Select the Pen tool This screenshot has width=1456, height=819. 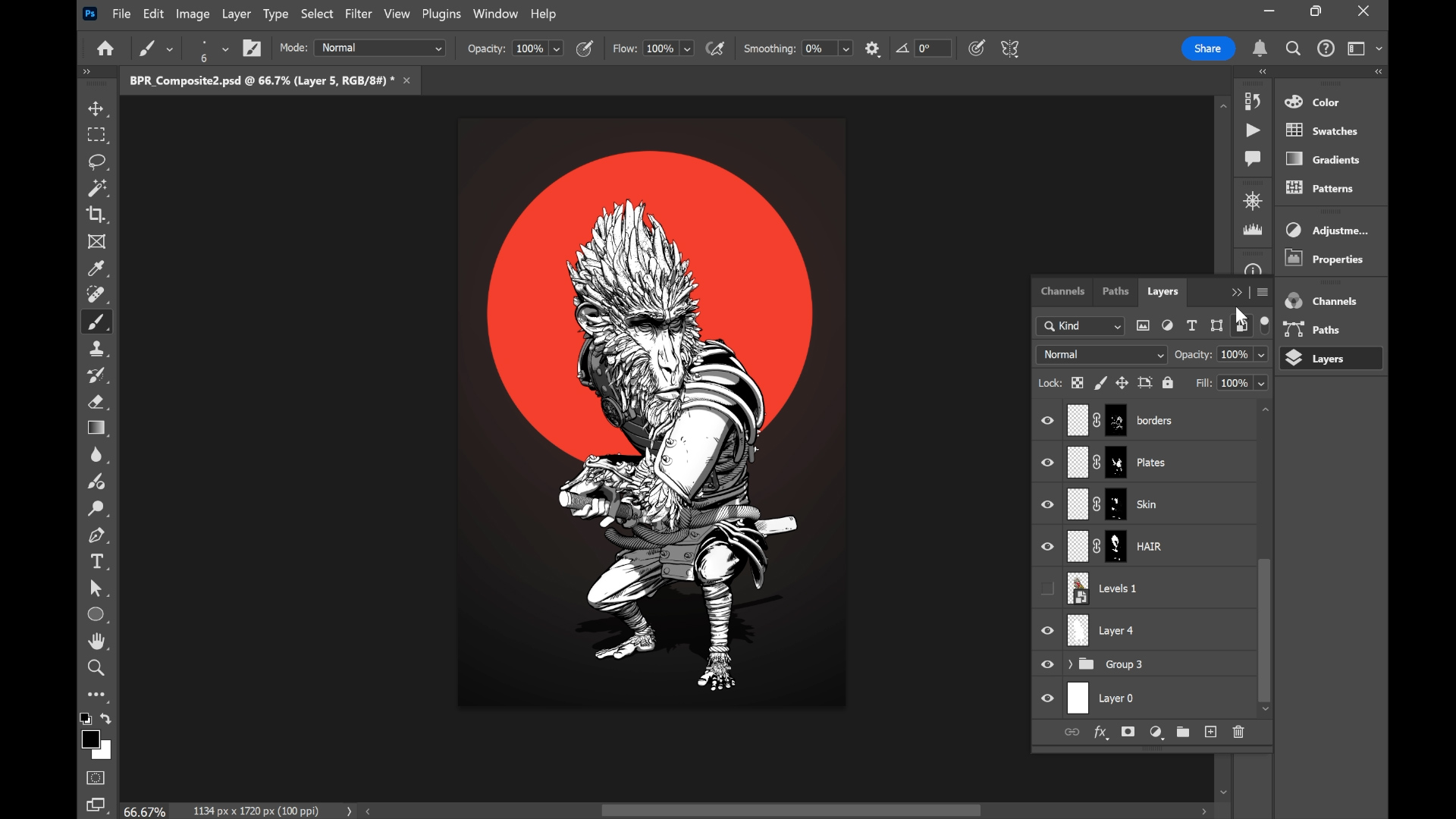tap(96, 535)
